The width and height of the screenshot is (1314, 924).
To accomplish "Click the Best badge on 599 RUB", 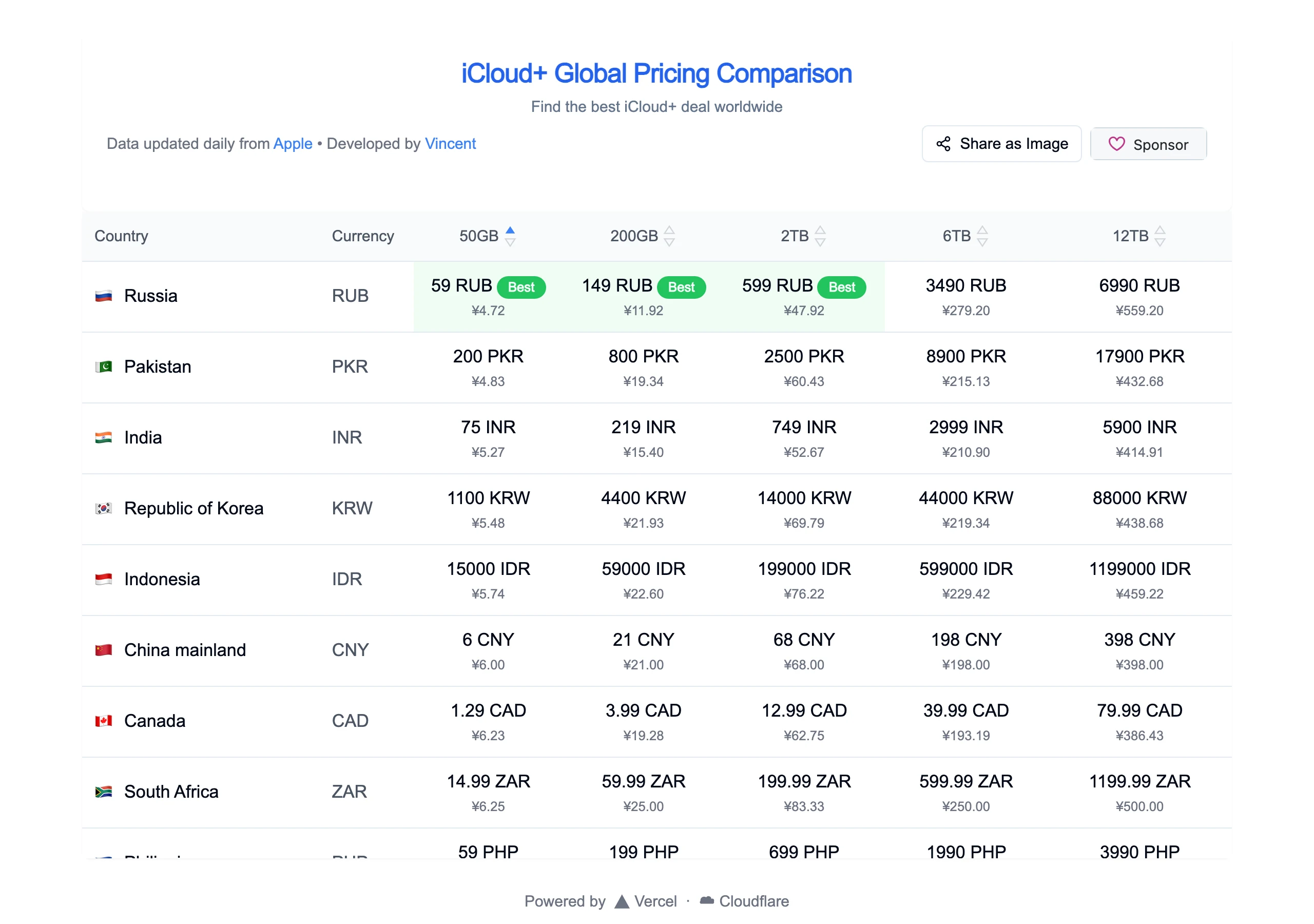I will [842, 287].
